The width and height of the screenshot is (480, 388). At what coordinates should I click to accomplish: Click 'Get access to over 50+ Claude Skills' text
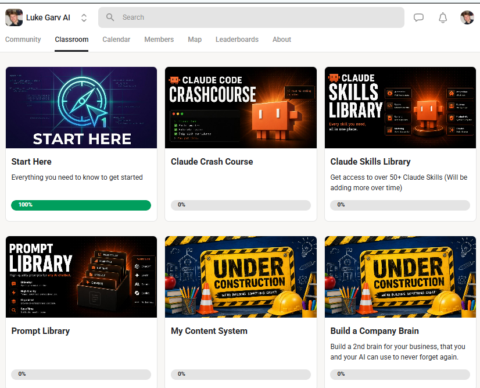pos(399,182)
